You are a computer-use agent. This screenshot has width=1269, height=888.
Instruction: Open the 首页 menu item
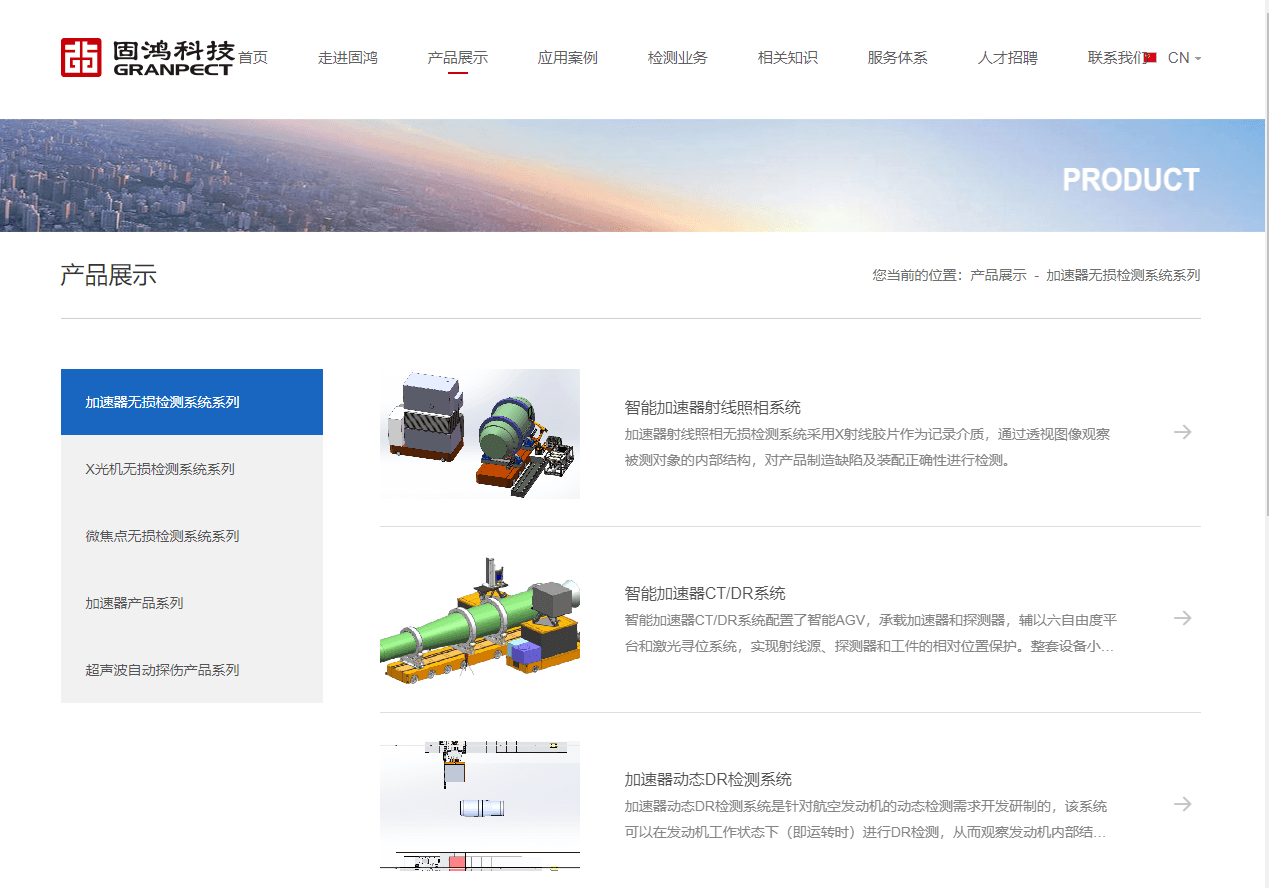coord(253,58)
